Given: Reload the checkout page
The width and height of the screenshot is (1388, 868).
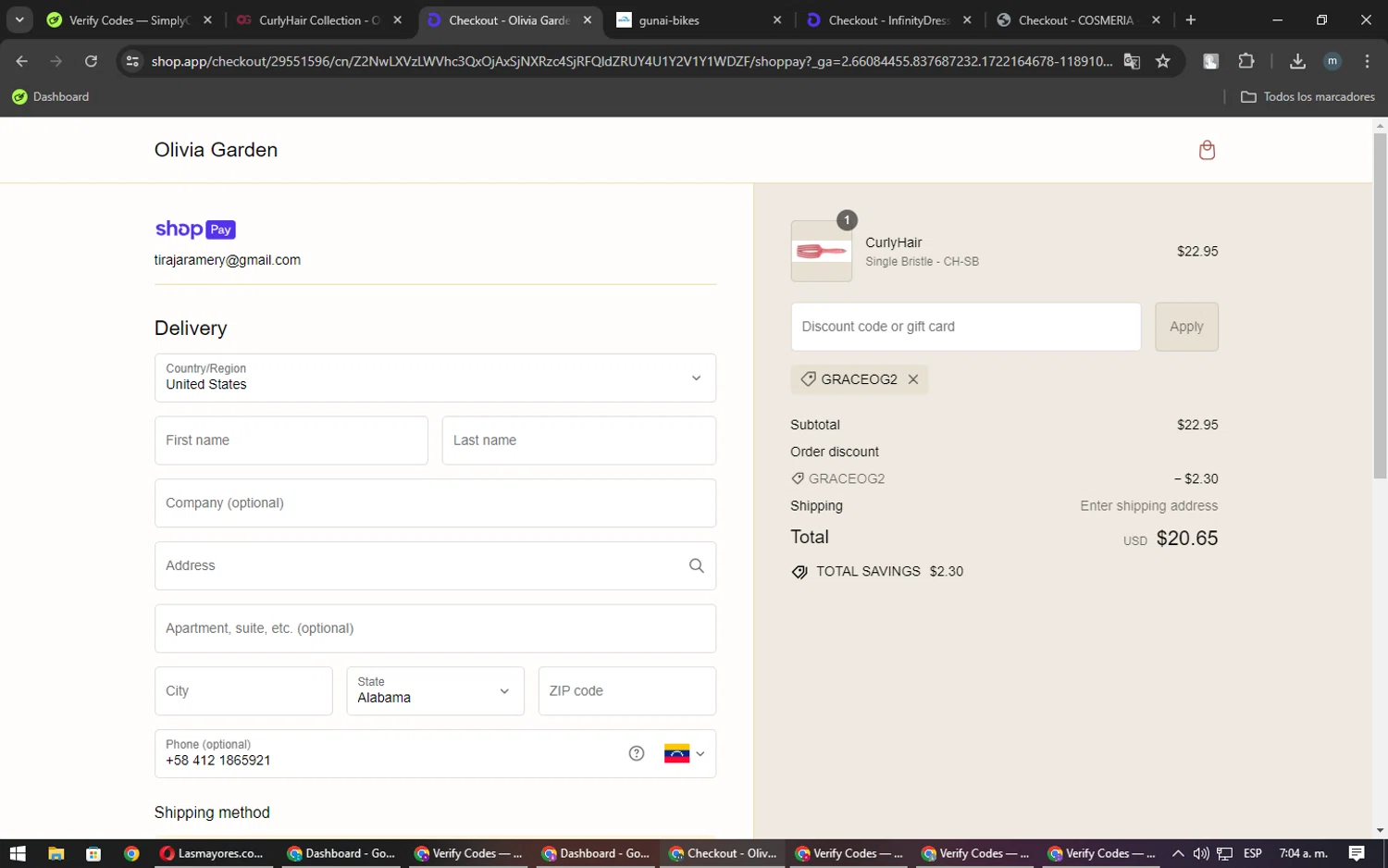Looking at the screenshot, I should point(91,61).
